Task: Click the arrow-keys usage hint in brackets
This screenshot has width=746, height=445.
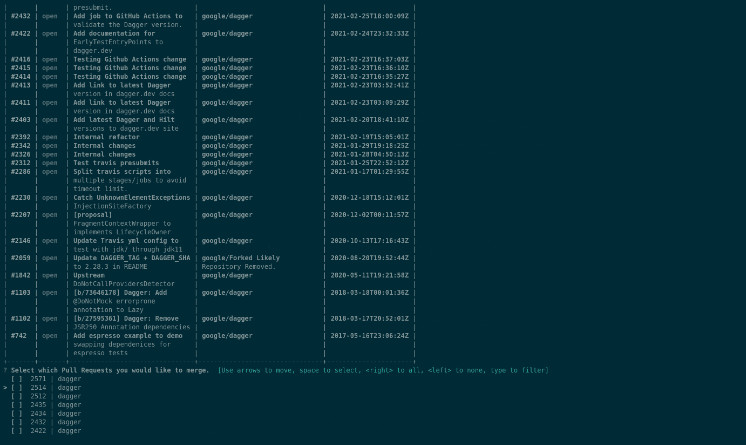Action: [x=383, y=370]
